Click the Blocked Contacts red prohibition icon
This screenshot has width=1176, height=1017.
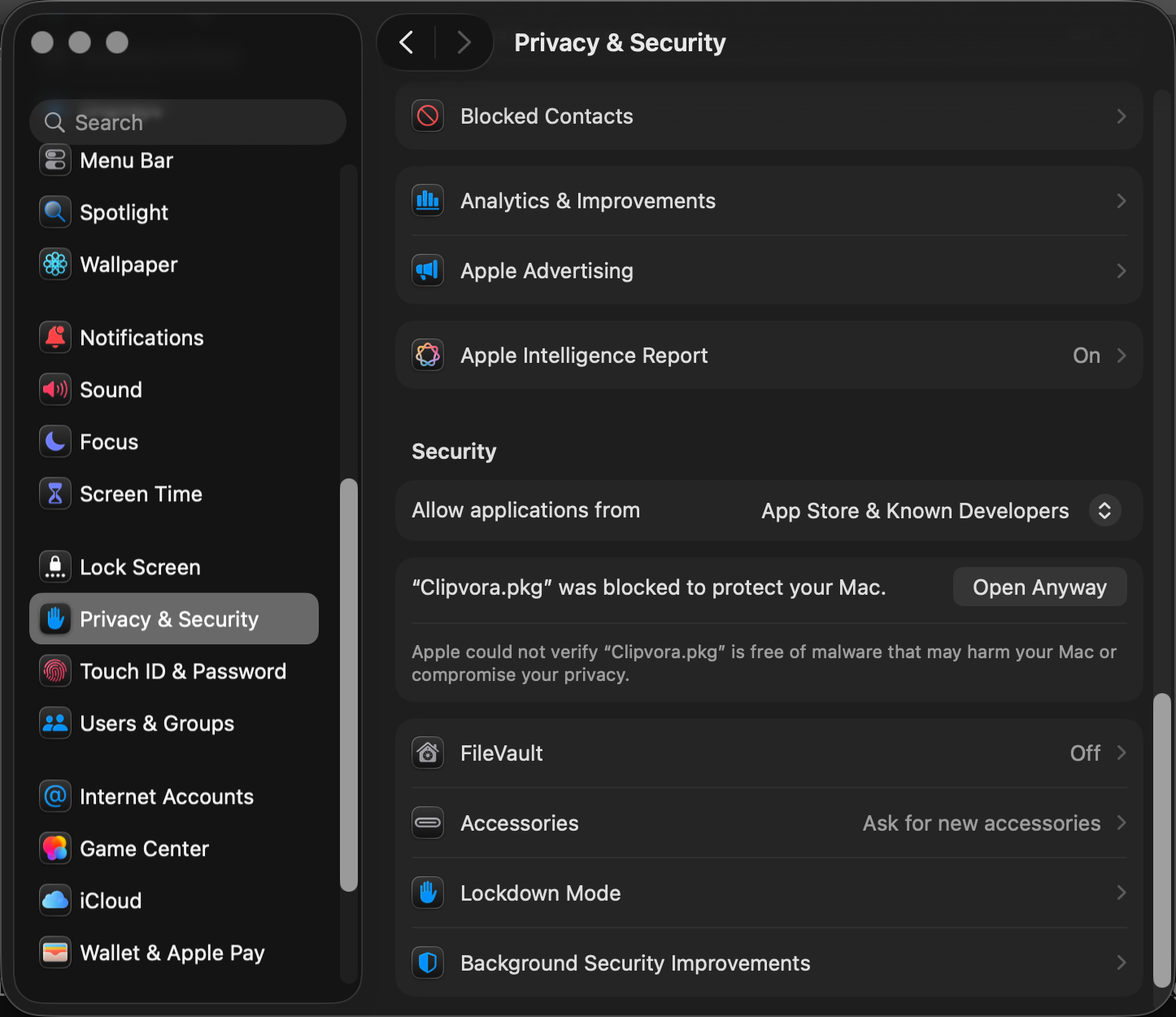(428, 116)
